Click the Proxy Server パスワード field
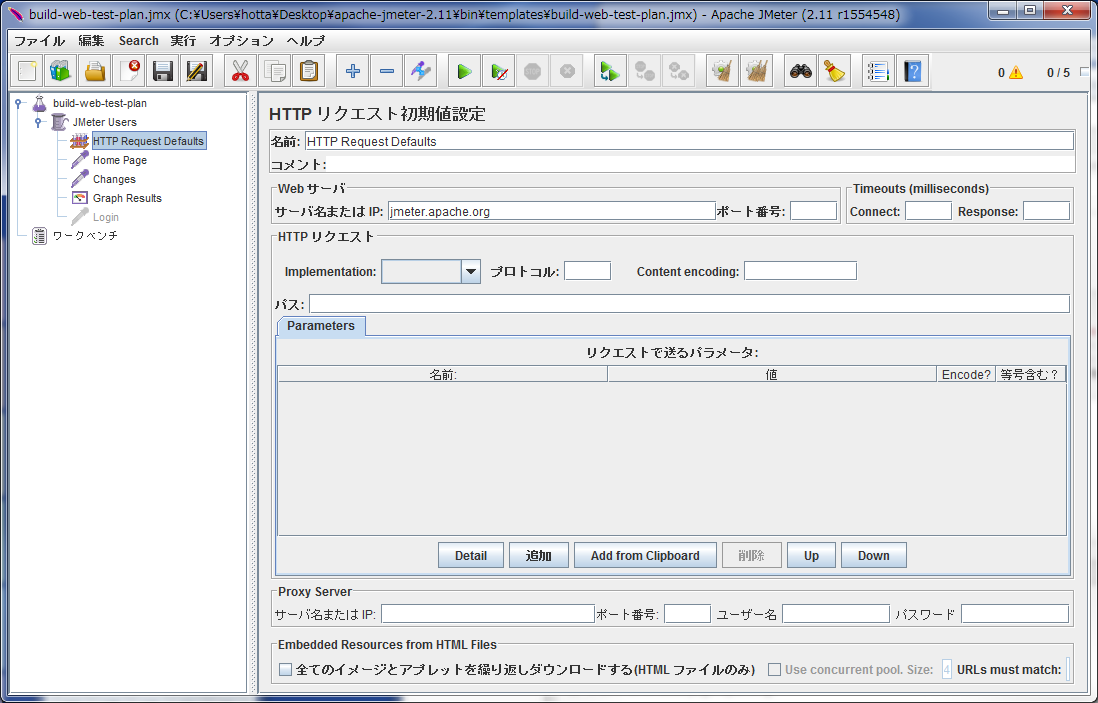Image resolution: width=1098 pixels, height=703 pixels. point(1015,614)
